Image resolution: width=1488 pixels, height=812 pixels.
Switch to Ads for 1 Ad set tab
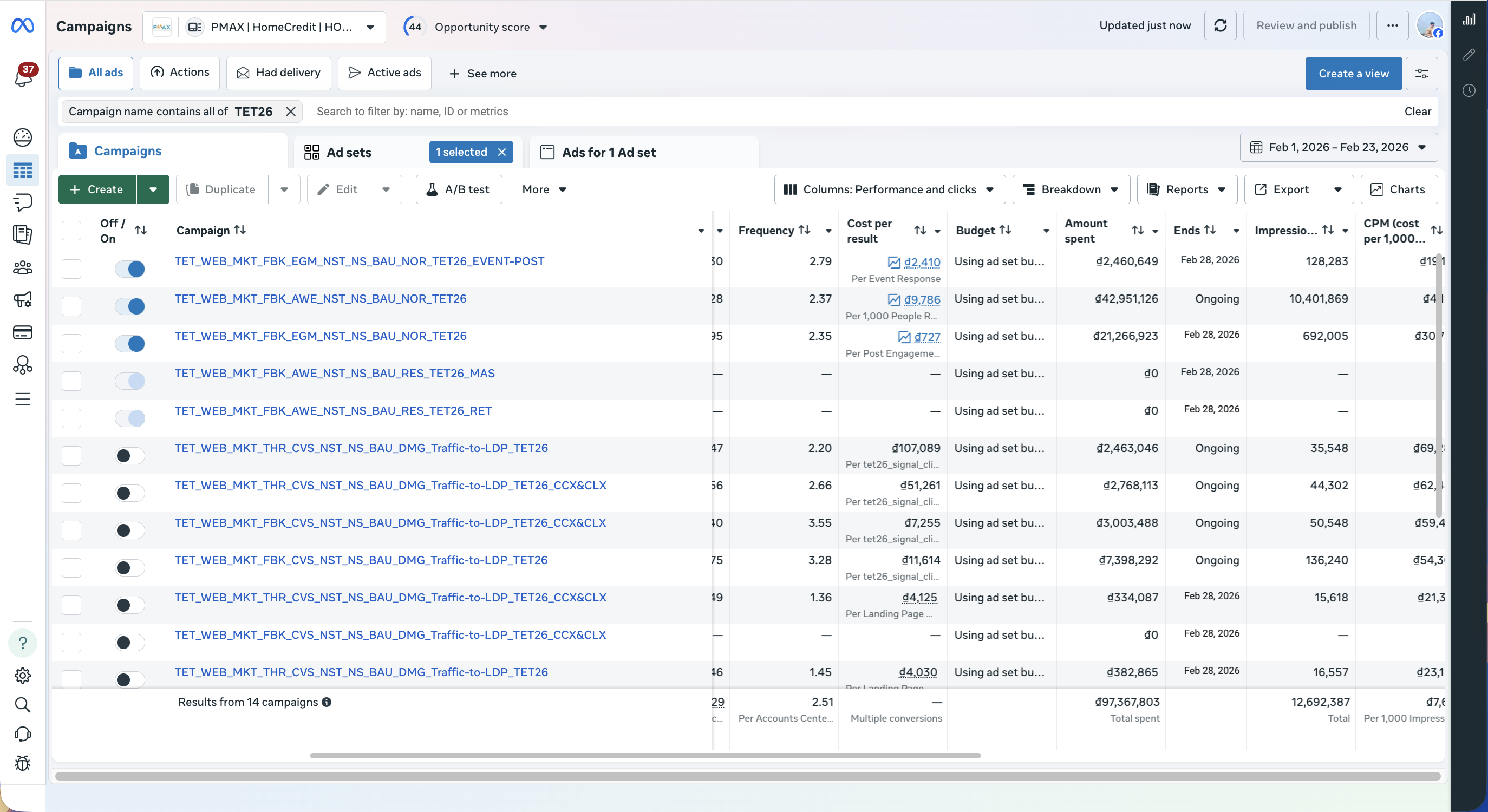[x=608, y=153]
